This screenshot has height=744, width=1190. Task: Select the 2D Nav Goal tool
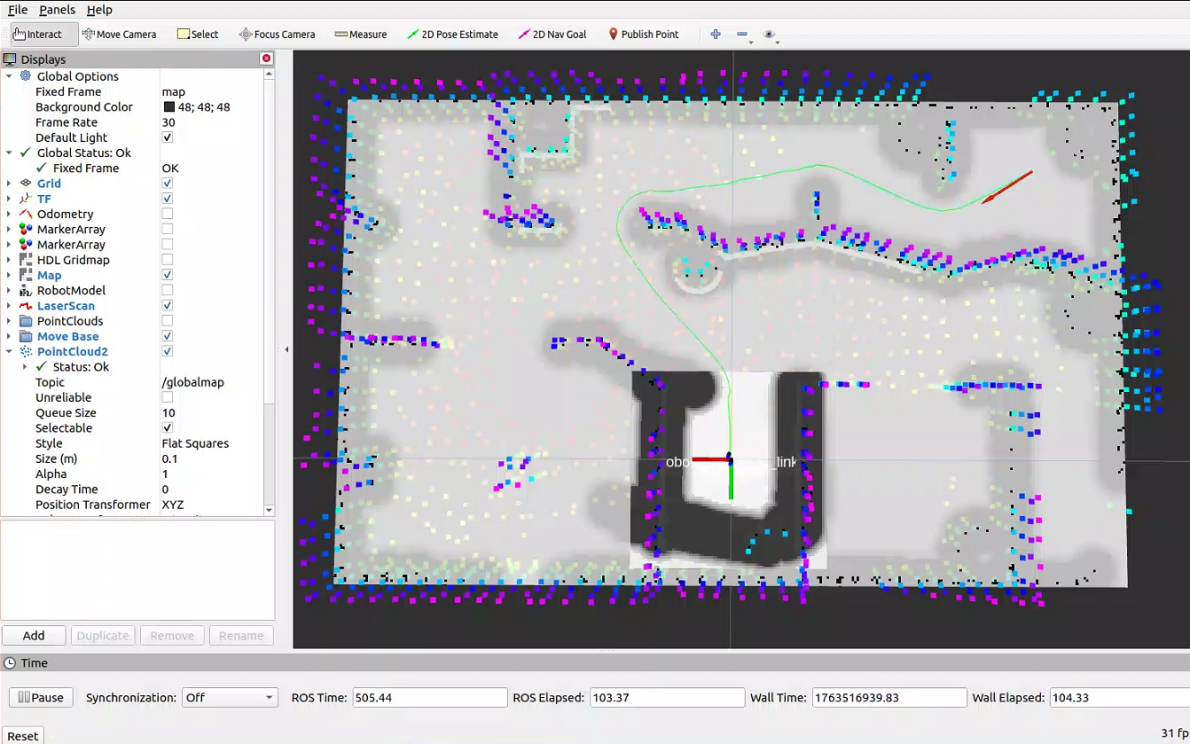552,34
